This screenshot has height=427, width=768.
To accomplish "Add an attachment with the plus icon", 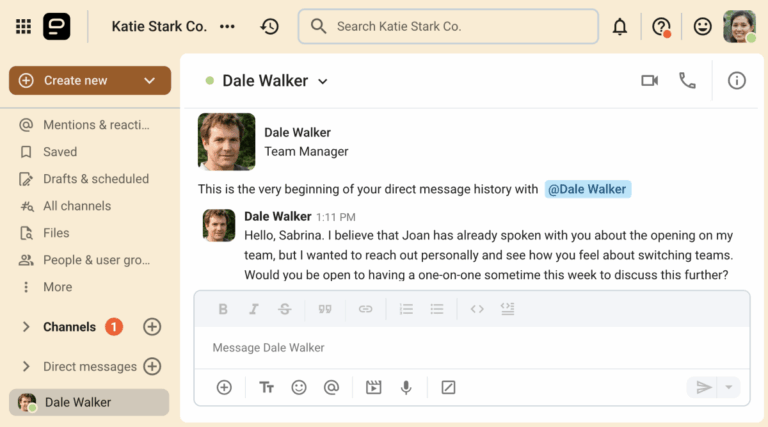I will (x=224, y=387).
